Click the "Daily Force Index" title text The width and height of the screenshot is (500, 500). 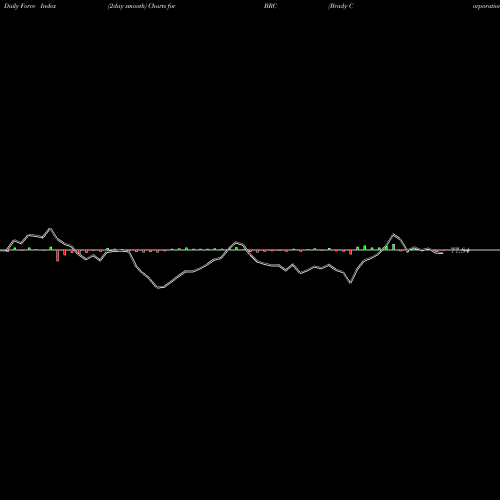coord(30,6)
